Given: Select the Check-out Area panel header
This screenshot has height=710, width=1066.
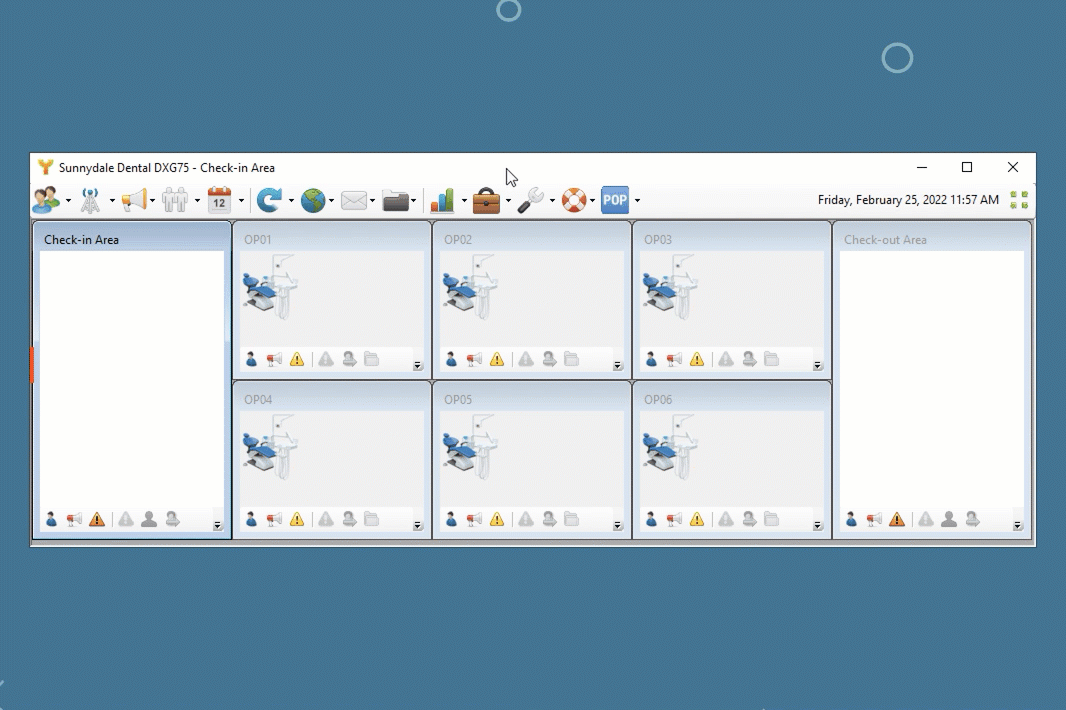Looking at the screenshot, I should 931,239.
